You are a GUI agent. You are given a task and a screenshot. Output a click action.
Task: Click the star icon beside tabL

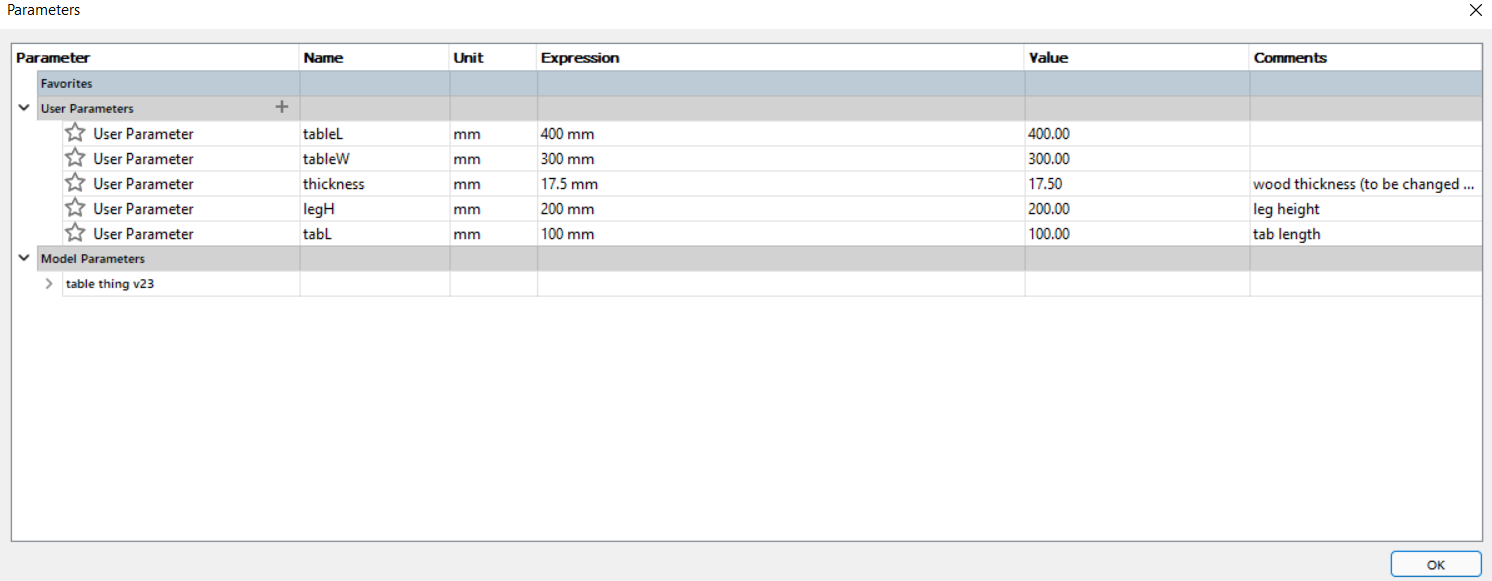[x=75, y=233]
